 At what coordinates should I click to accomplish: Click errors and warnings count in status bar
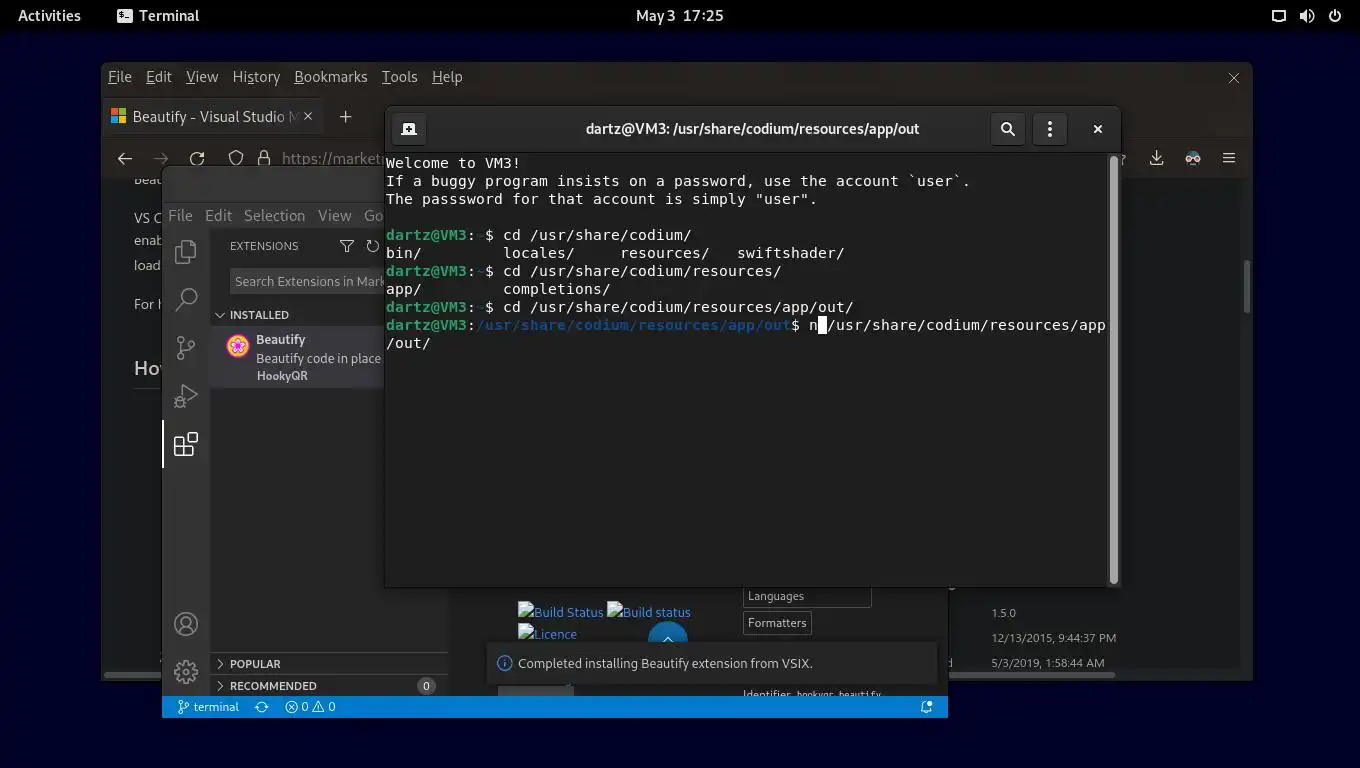click(x=310, y=707)
